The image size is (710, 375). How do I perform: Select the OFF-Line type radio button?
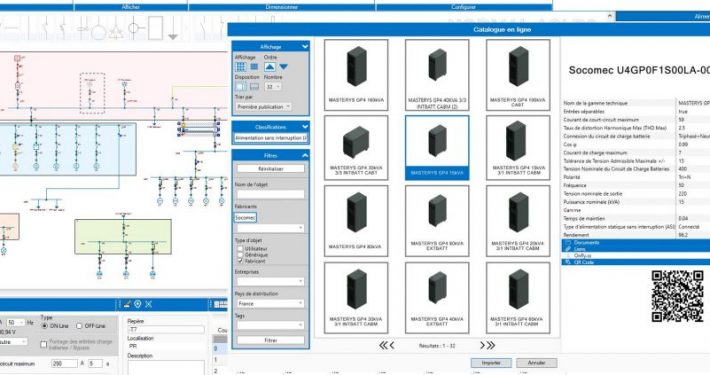tap(79, 326)
